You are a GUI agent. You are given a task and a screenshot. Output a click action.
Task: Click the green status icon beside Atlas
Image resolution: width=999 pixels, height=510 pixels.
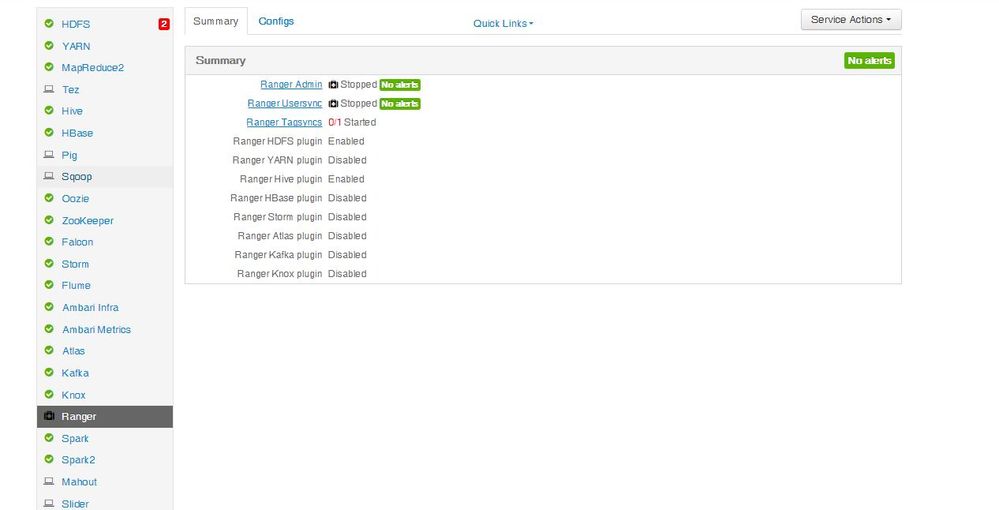click(49, 350)
